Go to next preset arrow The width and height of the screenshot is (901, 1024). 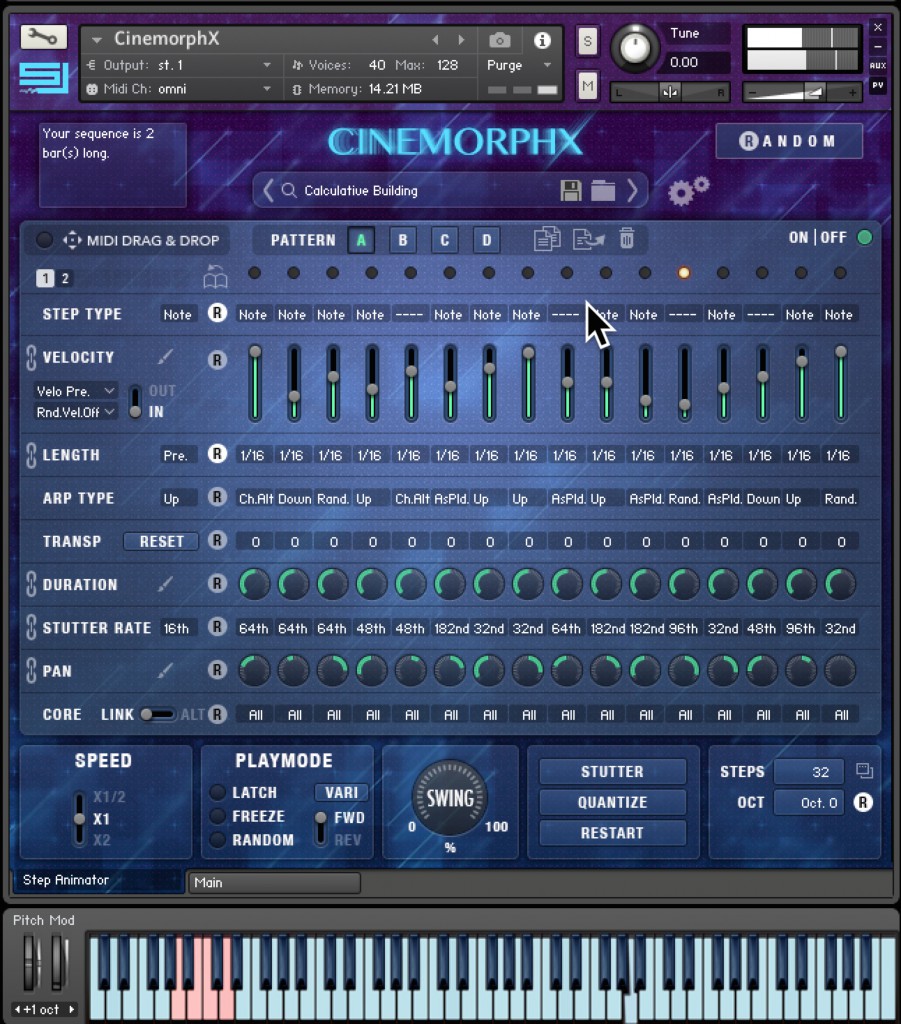(631, 191)
